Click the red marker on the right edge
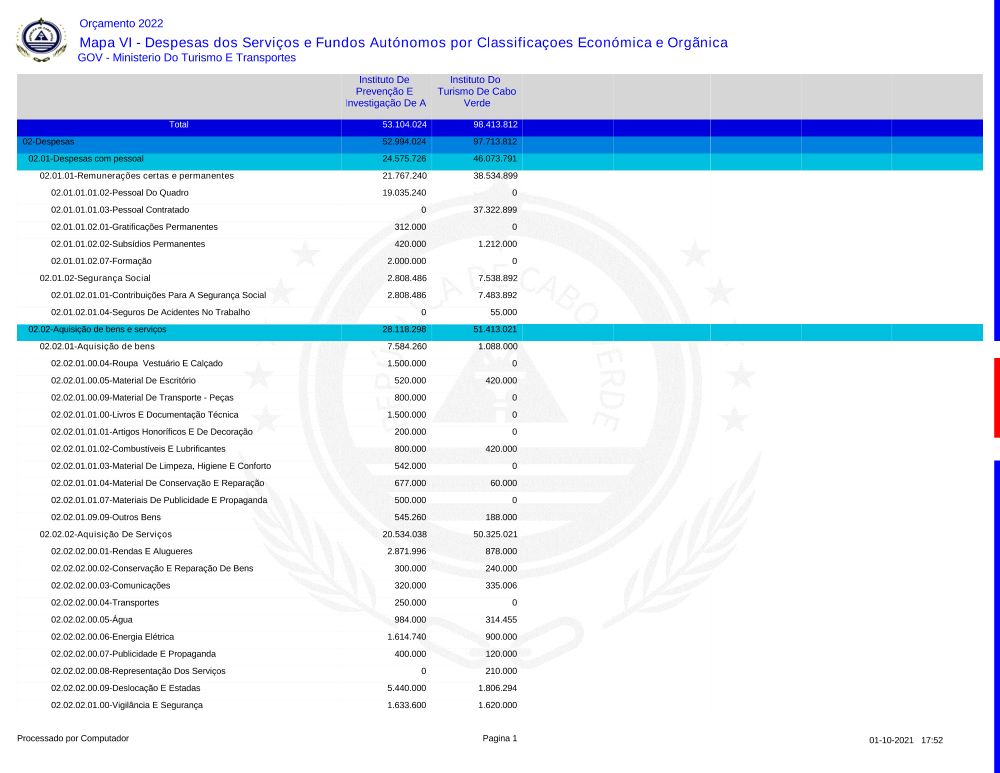This screenshot has width=1000, height=773. 996,397
